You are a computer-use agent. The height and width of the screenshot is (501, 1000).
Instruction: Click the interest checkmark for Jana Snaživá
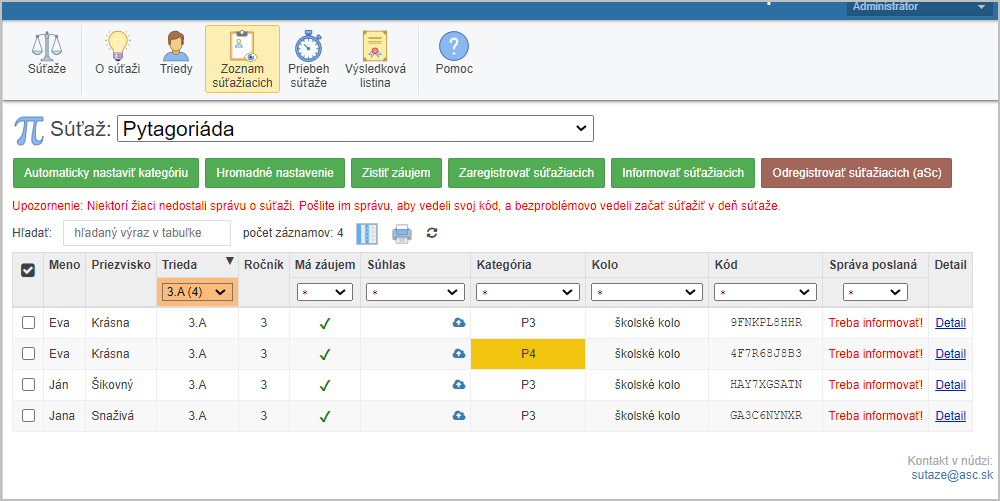(325, 416)
